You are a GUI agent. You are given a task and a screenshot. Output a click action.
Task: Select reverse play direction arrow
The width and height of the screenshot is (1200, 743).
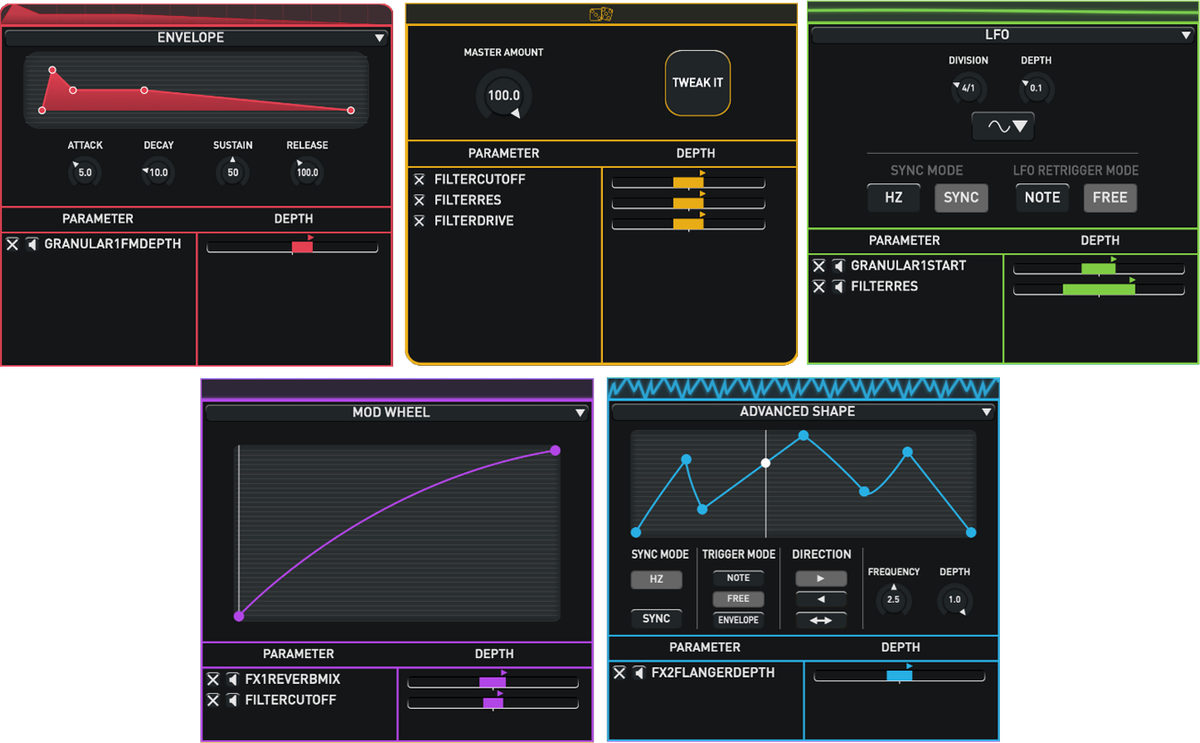[820, 599]
